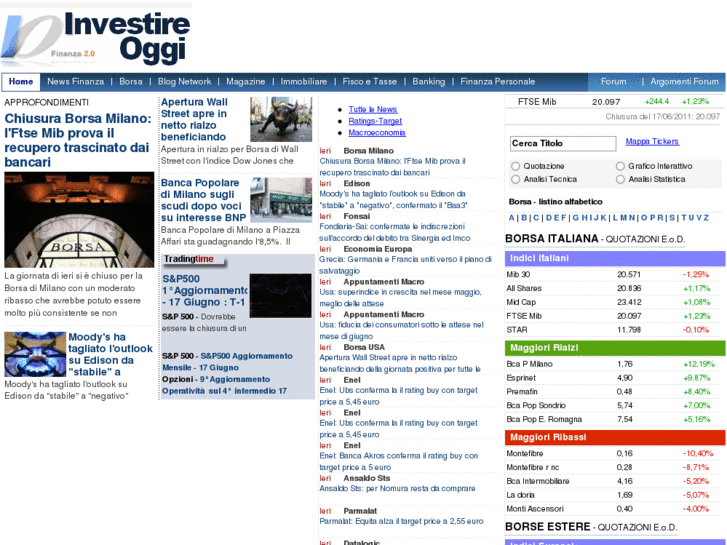Open alphabetical listing O P R
This screenshot has width=727, height=545.
(652, 218)
